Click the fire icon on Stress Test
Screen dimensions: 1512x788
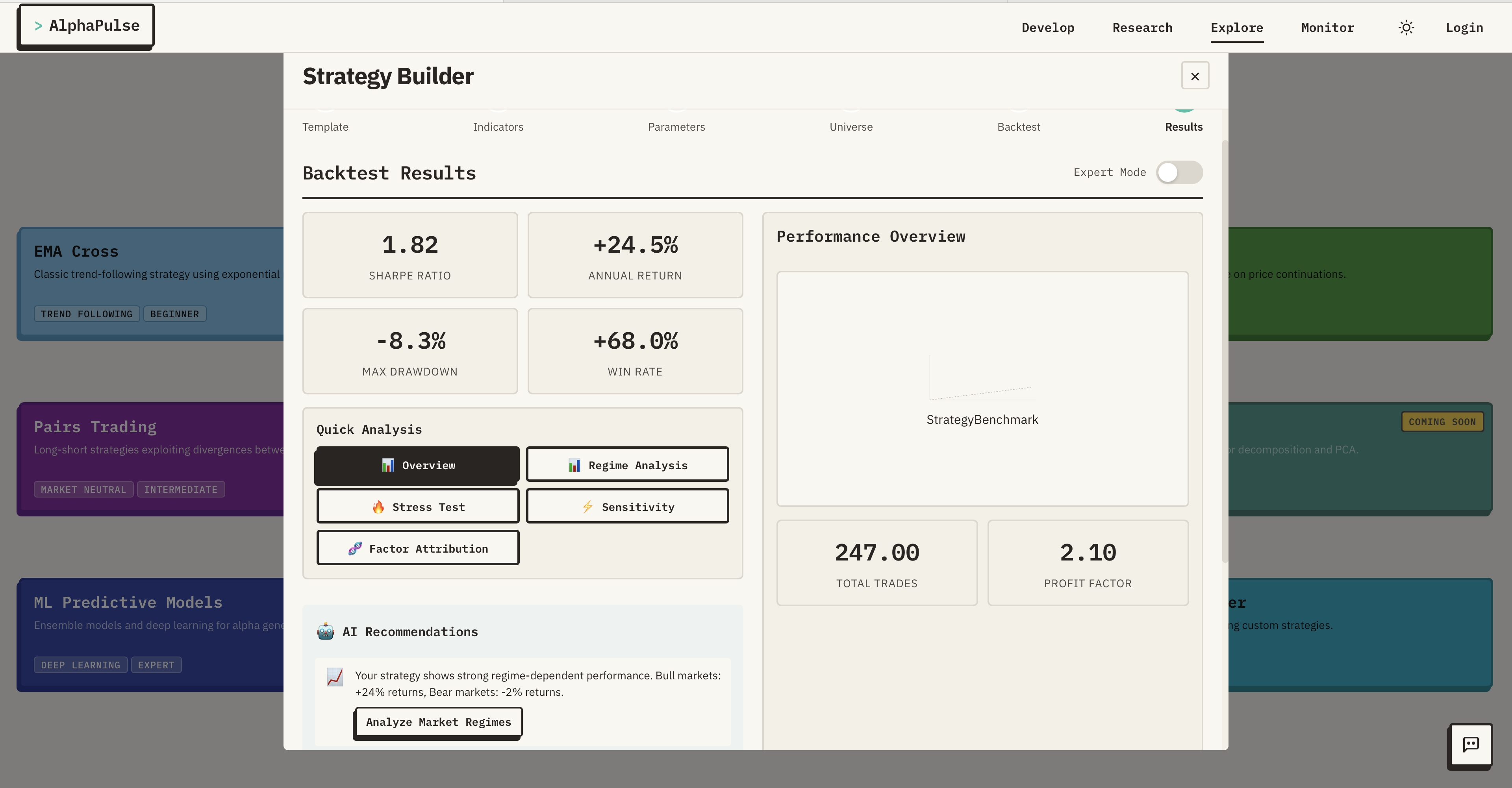[378, 507]
